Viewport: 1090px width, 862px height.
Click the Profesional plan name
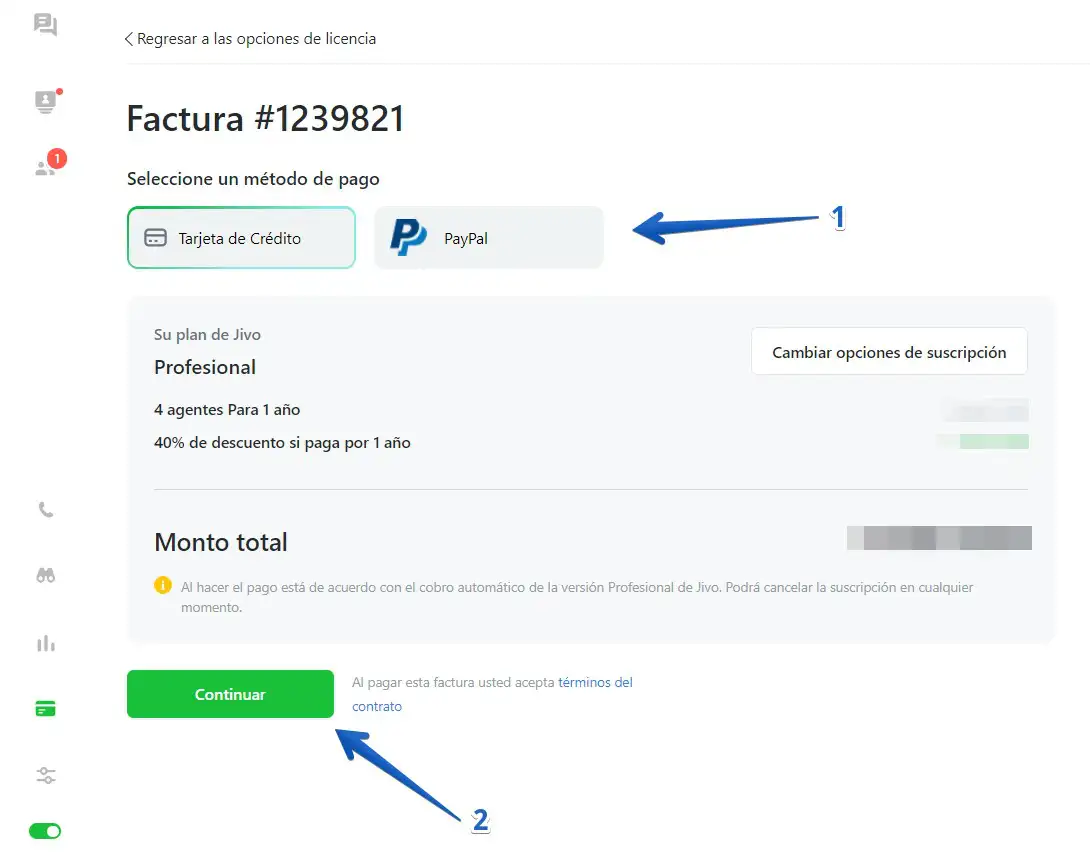[205, 367]
